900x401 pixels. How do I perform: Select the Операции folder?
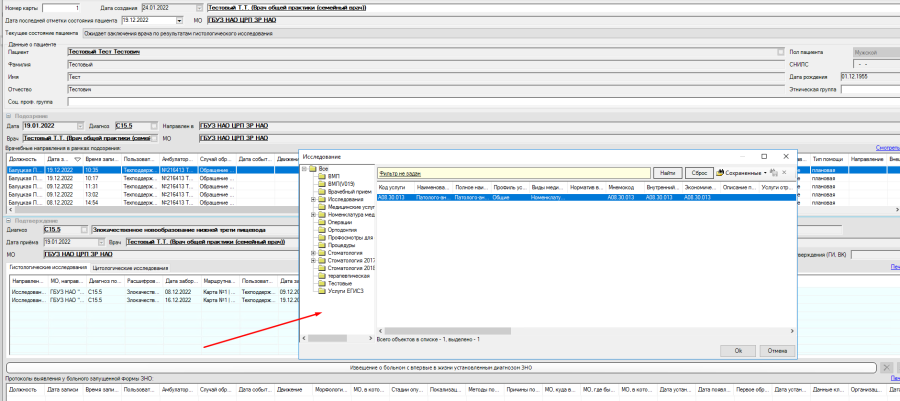tap(335, 222)
